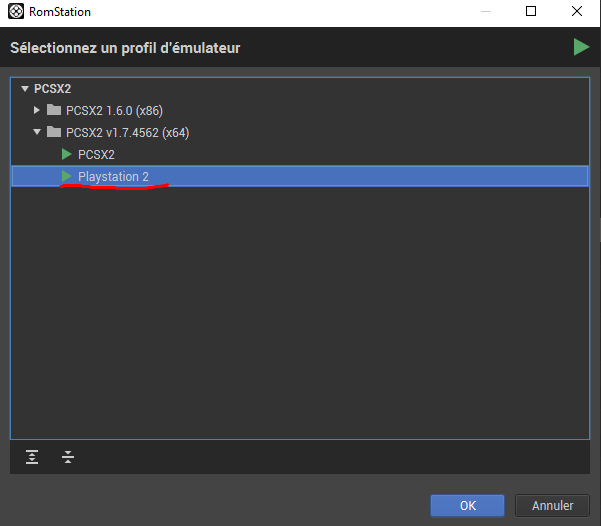Select the PCSX2 1.6.0 (x86) row
Viewport: 601px width, 526px height.
tap(300, 110)
